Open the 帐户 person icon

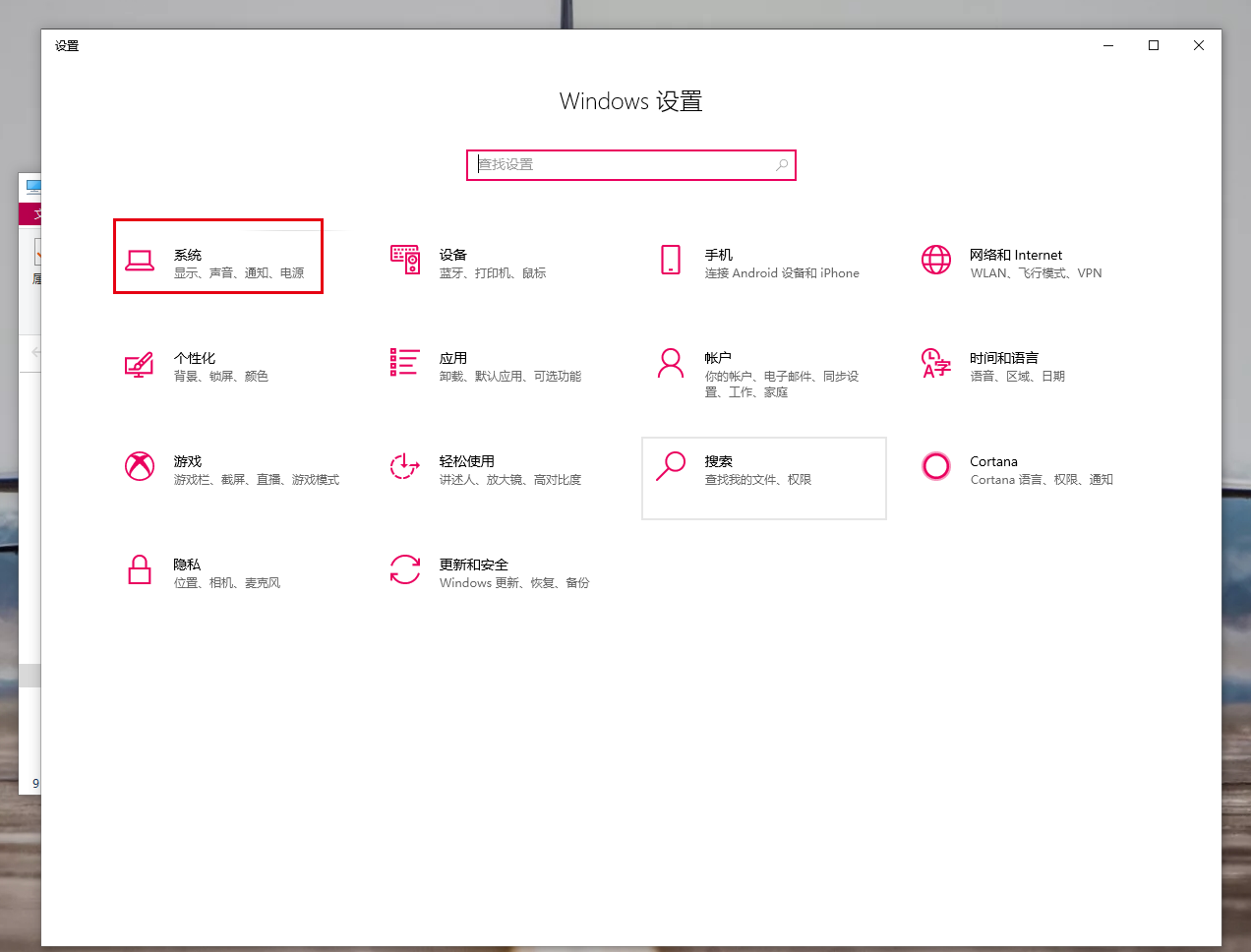(671, 363)
